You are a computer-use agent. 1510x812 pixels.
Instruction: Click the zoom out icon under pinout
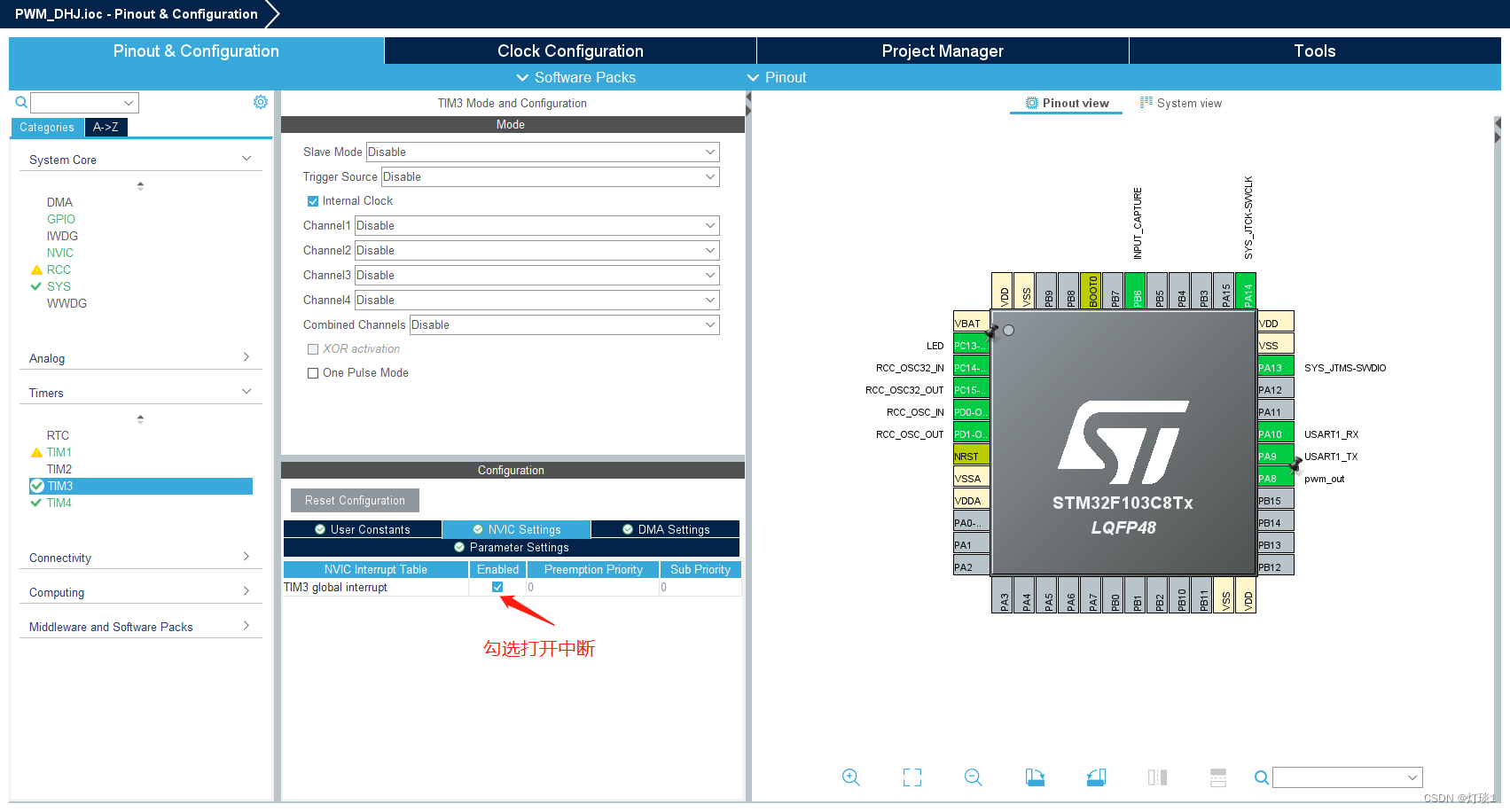click(974, 777)
